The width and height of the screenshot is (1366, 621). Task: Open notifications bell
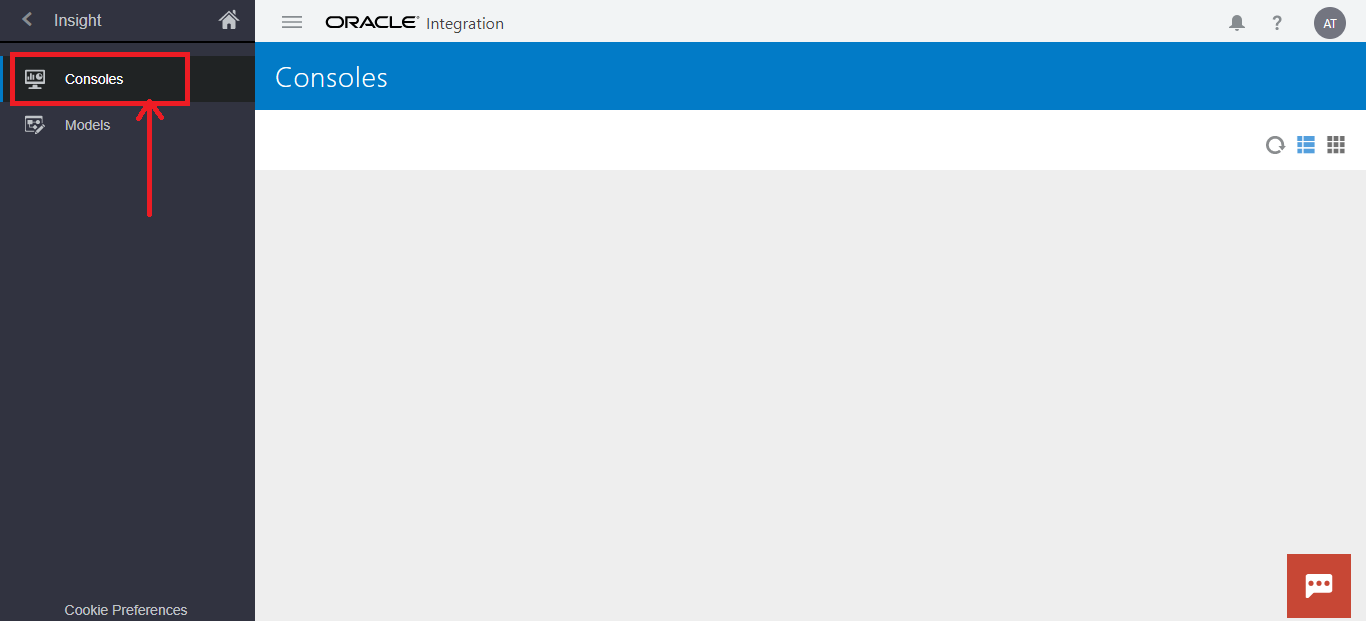[x=1237, y=23]
